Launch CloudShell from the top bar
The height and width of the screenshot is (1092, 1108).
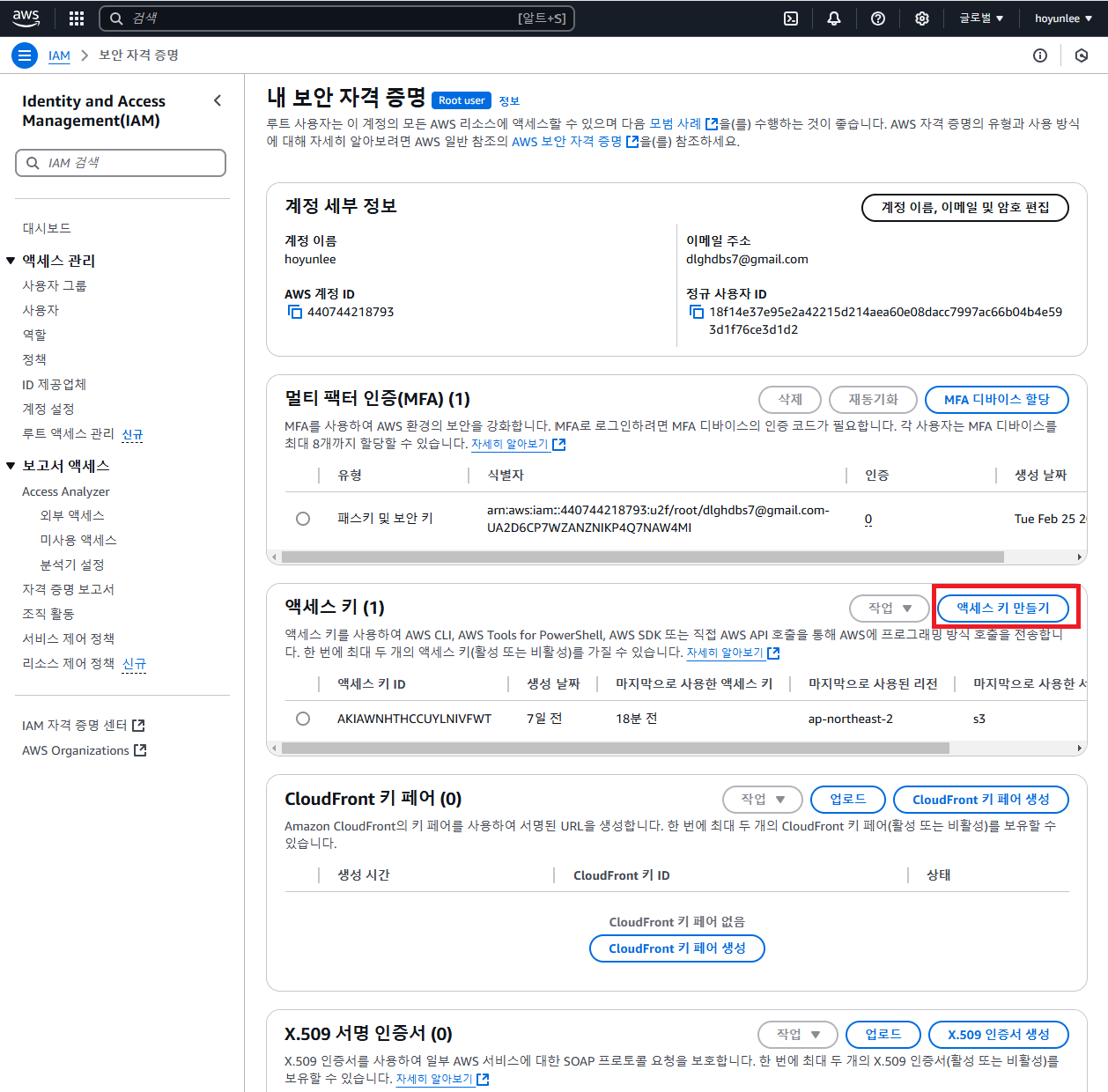pyautogui.click(x=791, y=18)
